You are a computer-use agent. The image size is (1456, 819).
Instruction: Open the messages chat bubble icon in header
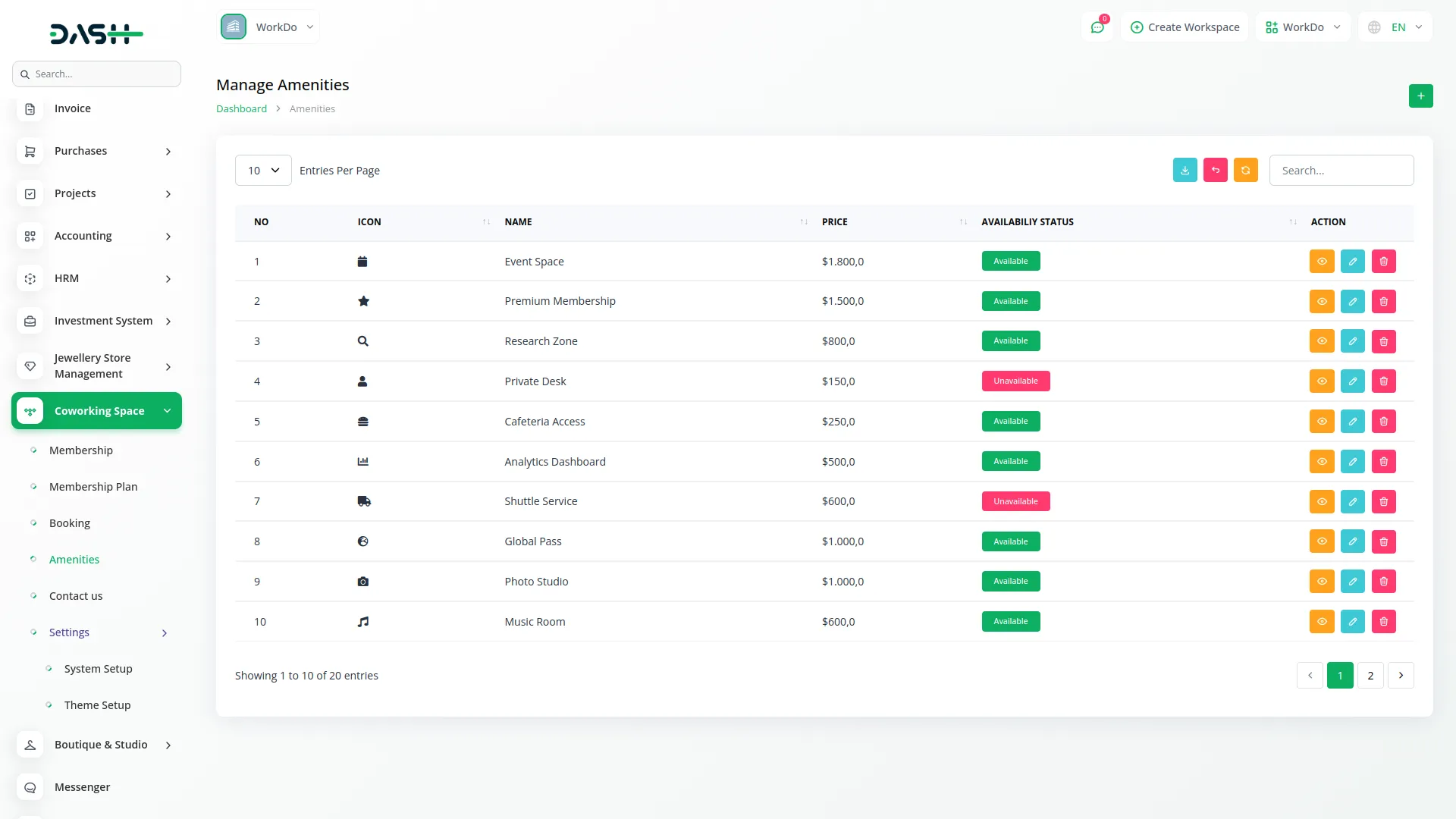(1097, 27)
